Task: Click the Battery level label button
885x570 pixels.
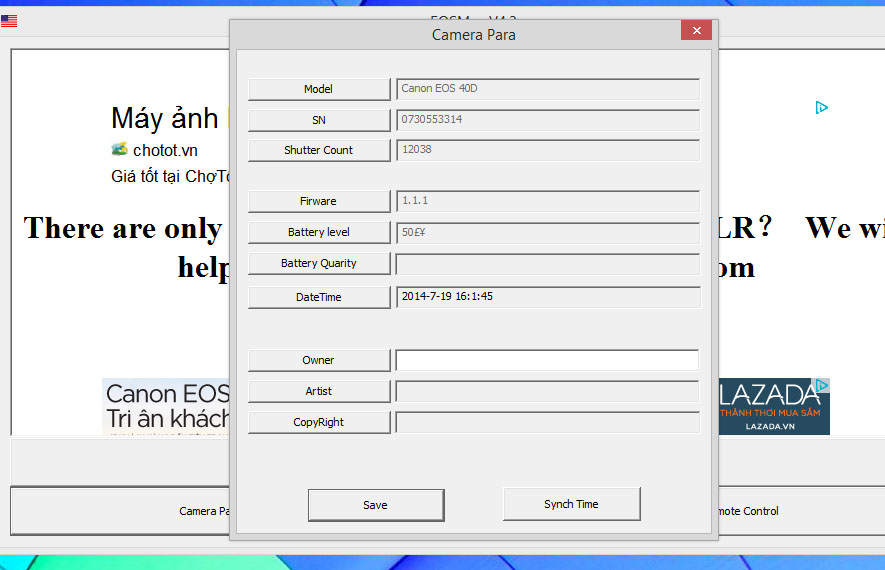Action: point(319,232)
